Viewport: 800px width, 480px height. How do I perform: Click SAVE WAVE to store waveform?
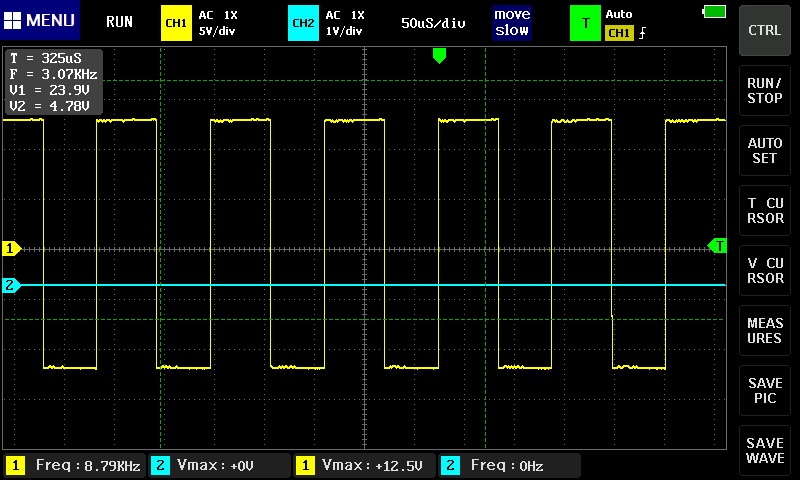[x=765, y=451]
